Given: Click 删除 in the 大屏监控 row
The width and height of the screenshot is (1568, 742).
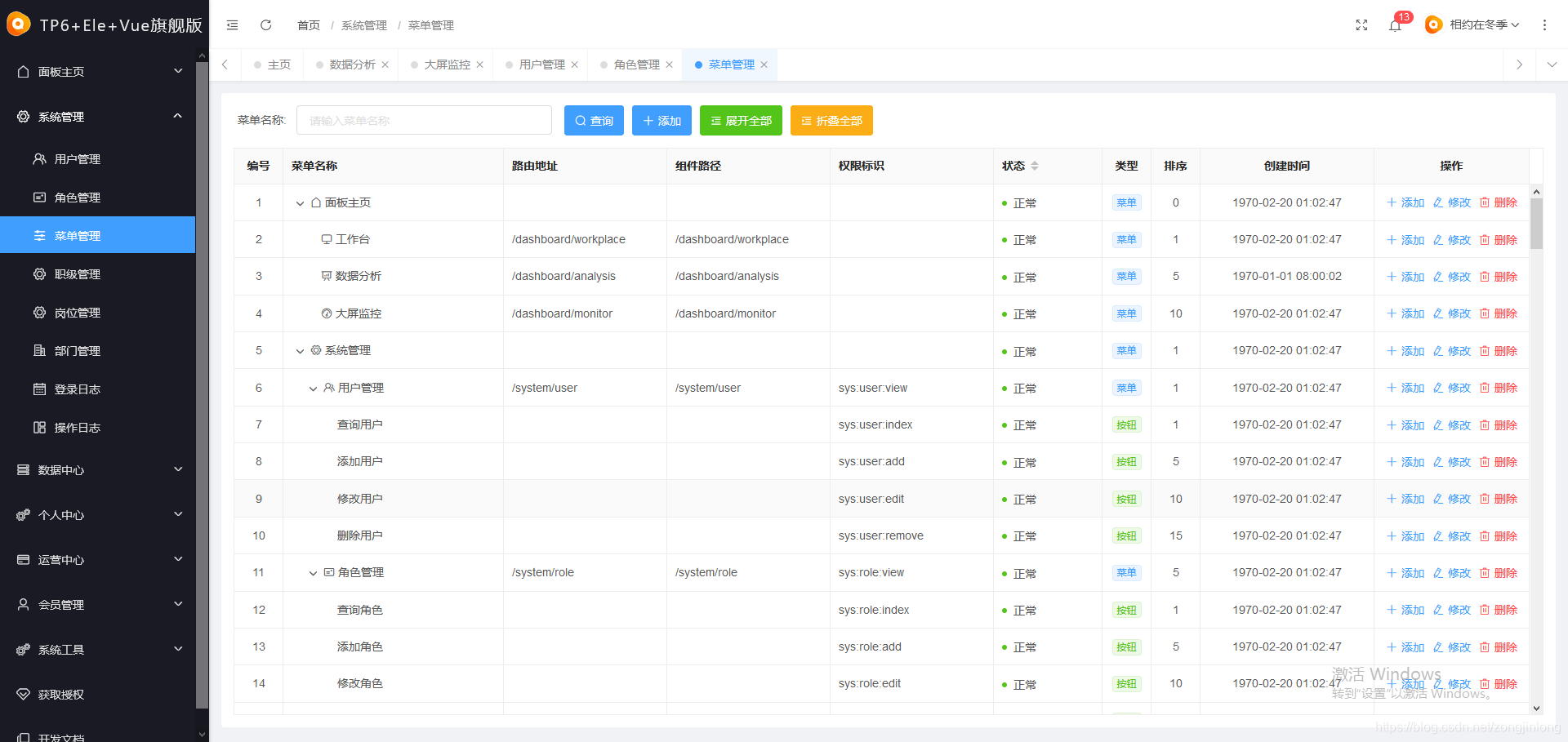Looking at the screenshot, I should pos(1499,313).
